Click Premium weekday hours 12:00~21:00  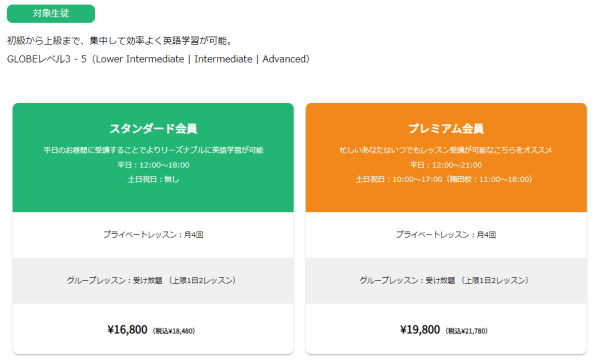point(446,165)
